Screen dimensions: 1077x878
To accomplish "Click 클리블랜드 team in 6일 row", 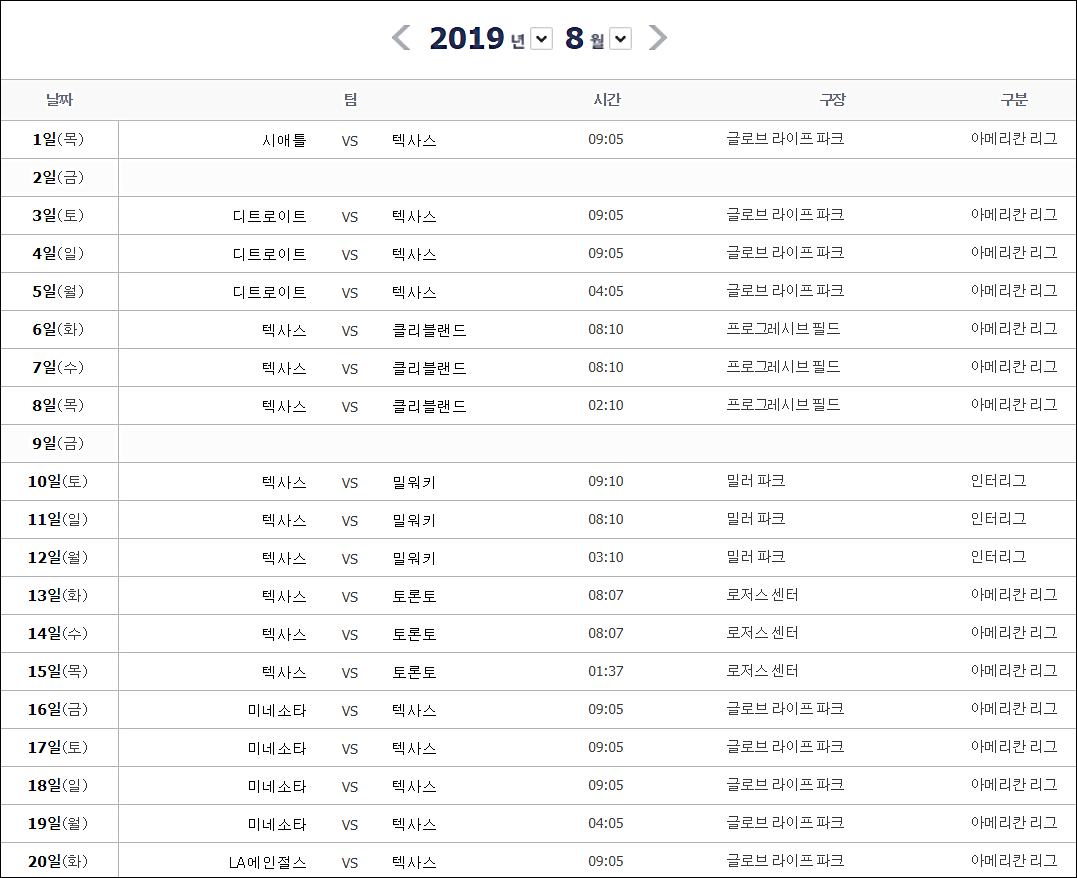I will coord(429,330).
